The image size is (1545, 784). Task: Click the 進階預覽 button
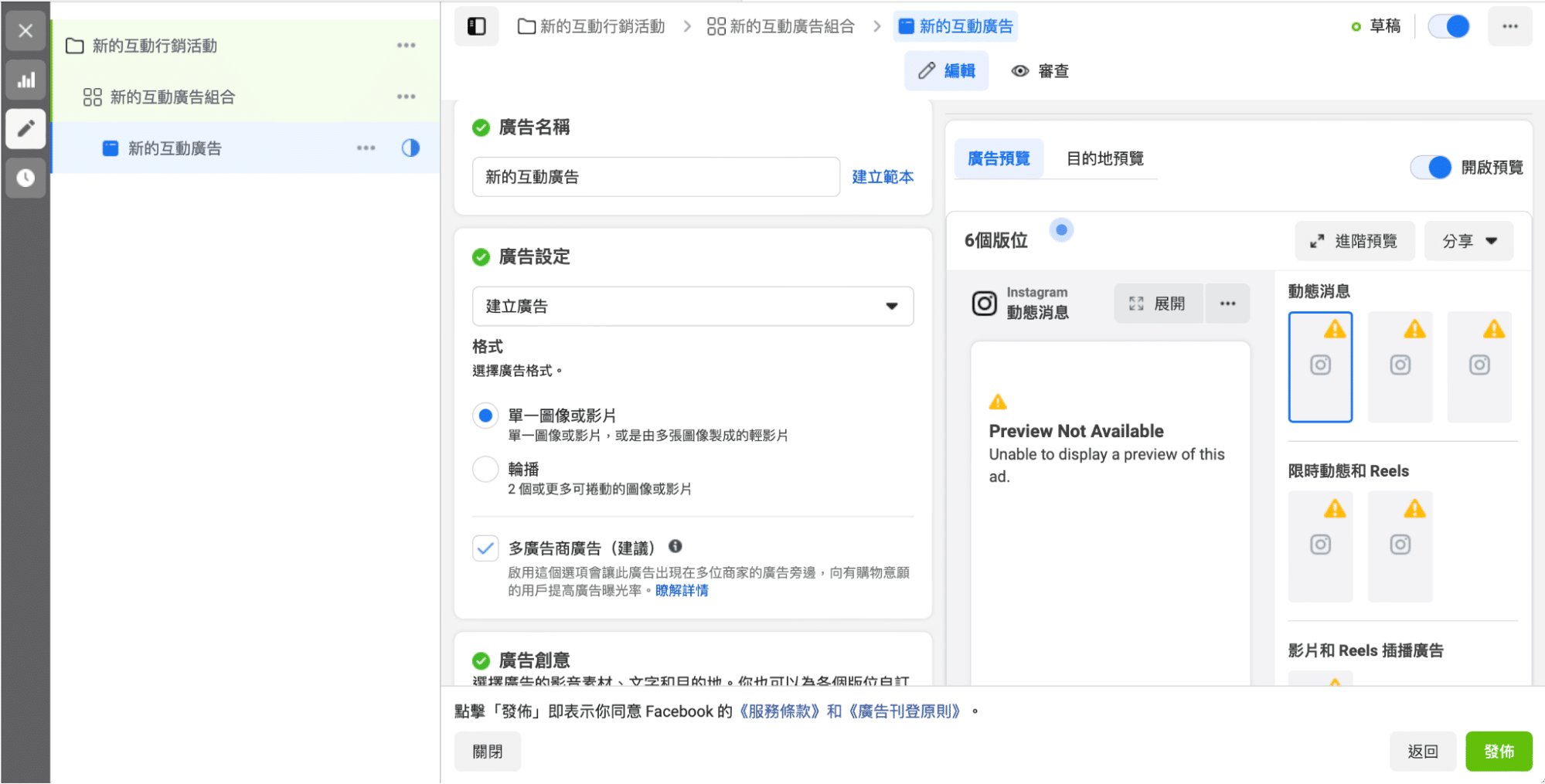(x=1355, y=241)
